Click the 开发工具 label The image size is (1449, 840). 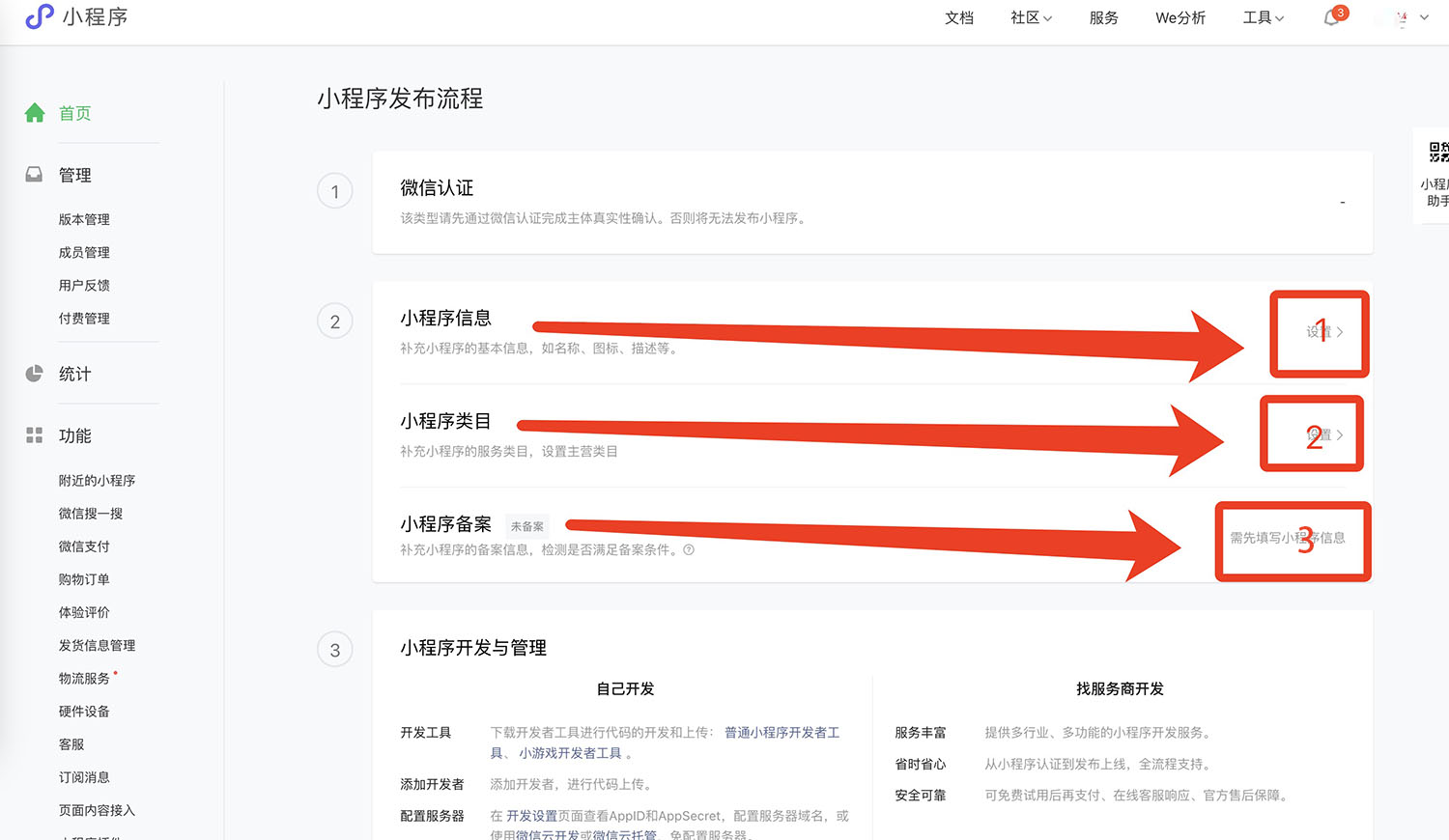coord(426,733)
